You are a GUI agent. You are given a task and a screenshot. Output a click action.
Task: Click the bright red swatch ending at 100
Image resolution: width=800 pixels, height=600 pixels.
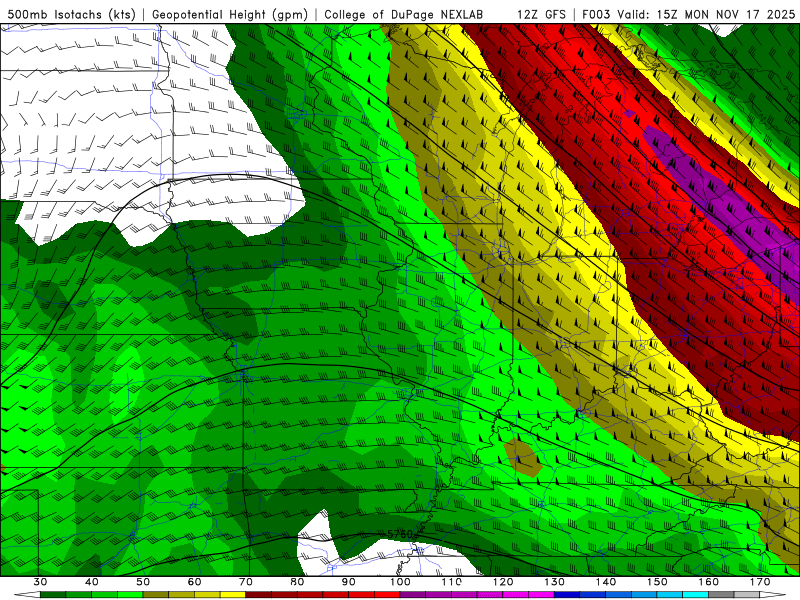click(x=387, y=595)
